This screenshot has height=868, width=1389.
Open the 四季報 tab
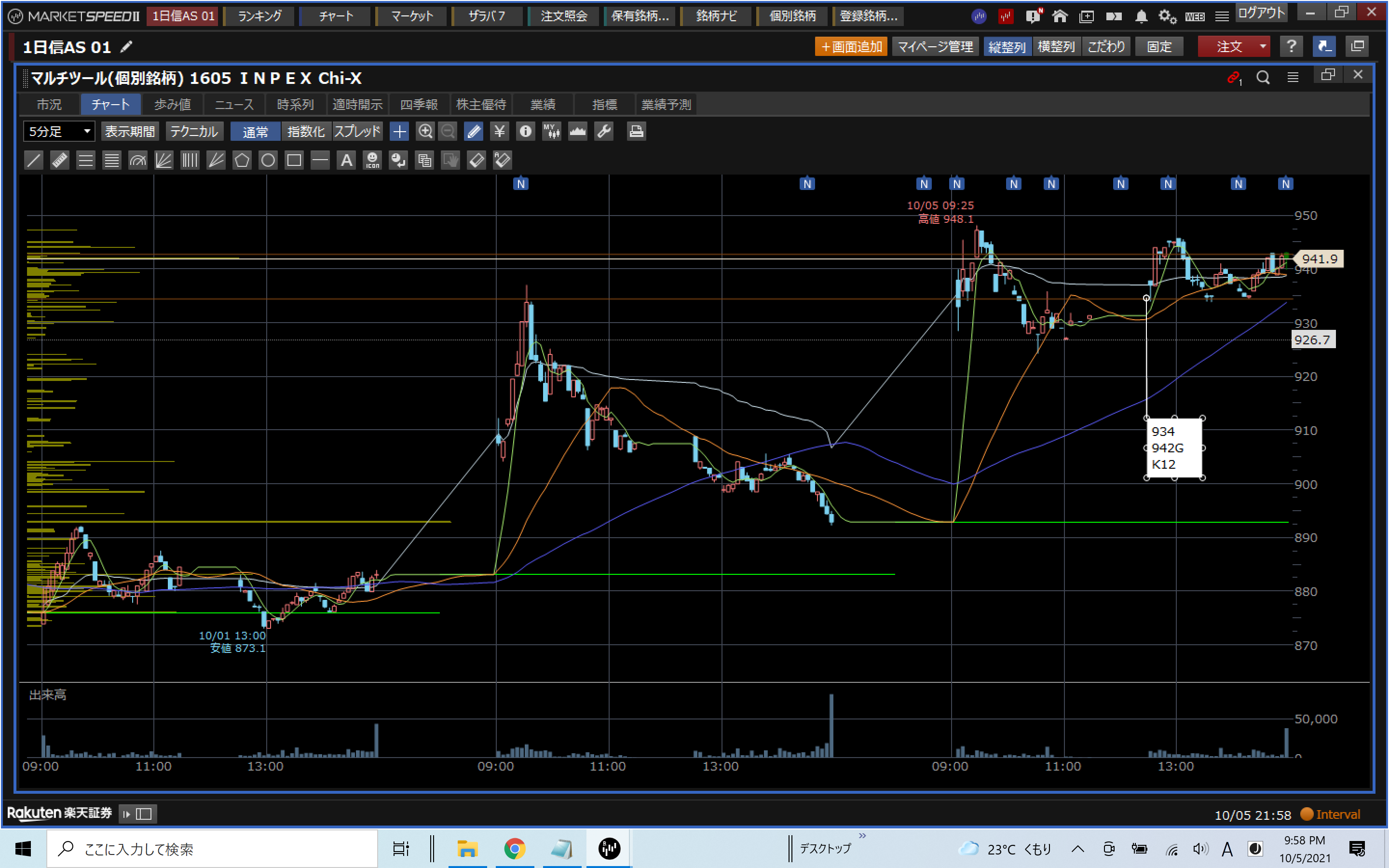419,105
